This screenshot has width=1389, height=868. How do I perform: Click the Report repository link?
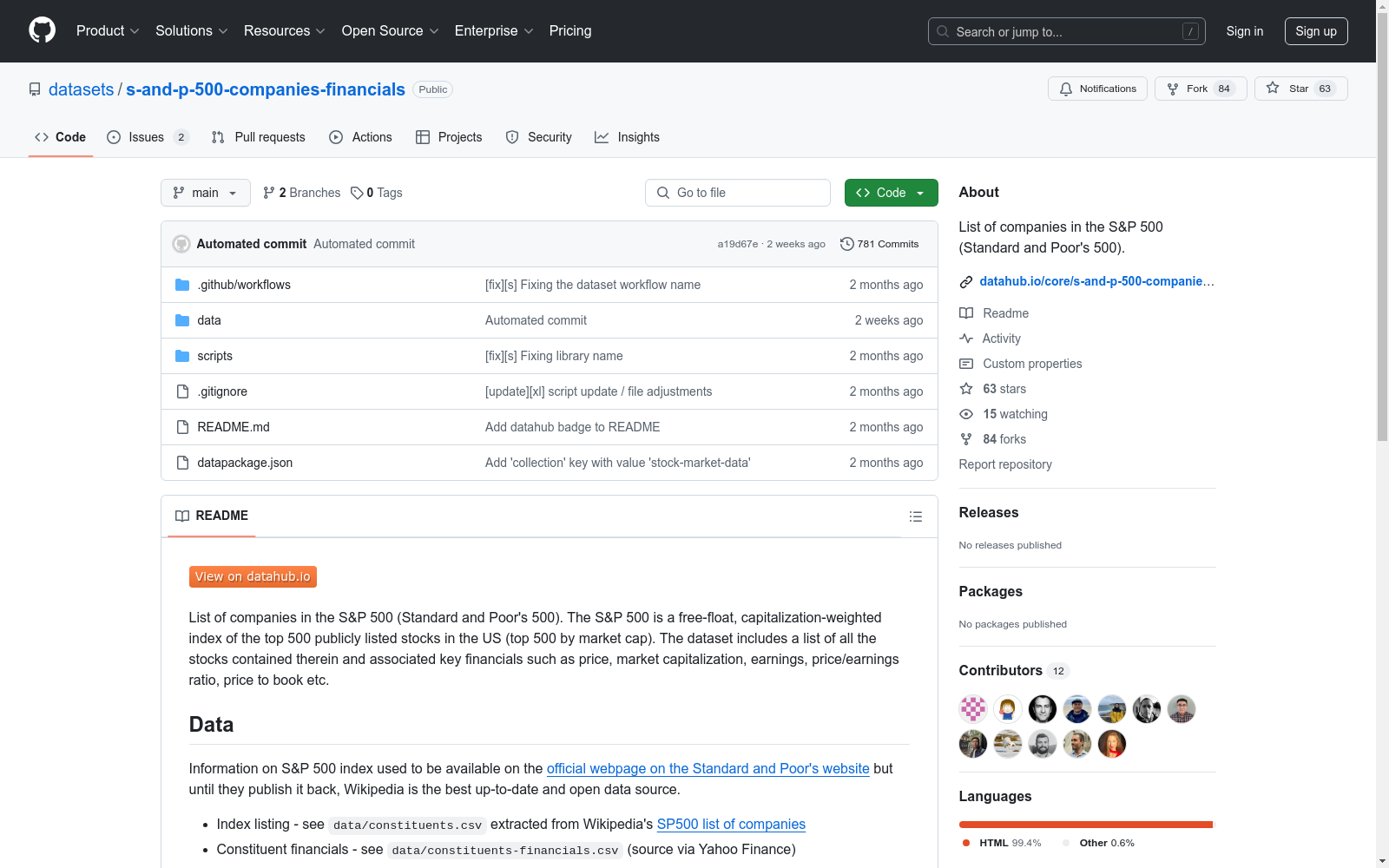point(1005,464)
